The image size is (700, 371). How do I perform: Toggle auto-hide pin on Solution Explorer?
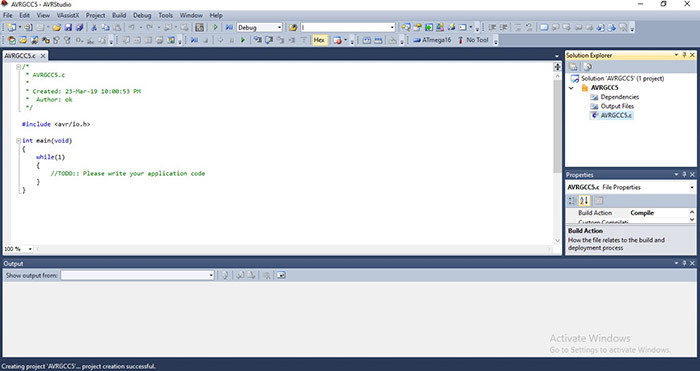click(684, 55)
